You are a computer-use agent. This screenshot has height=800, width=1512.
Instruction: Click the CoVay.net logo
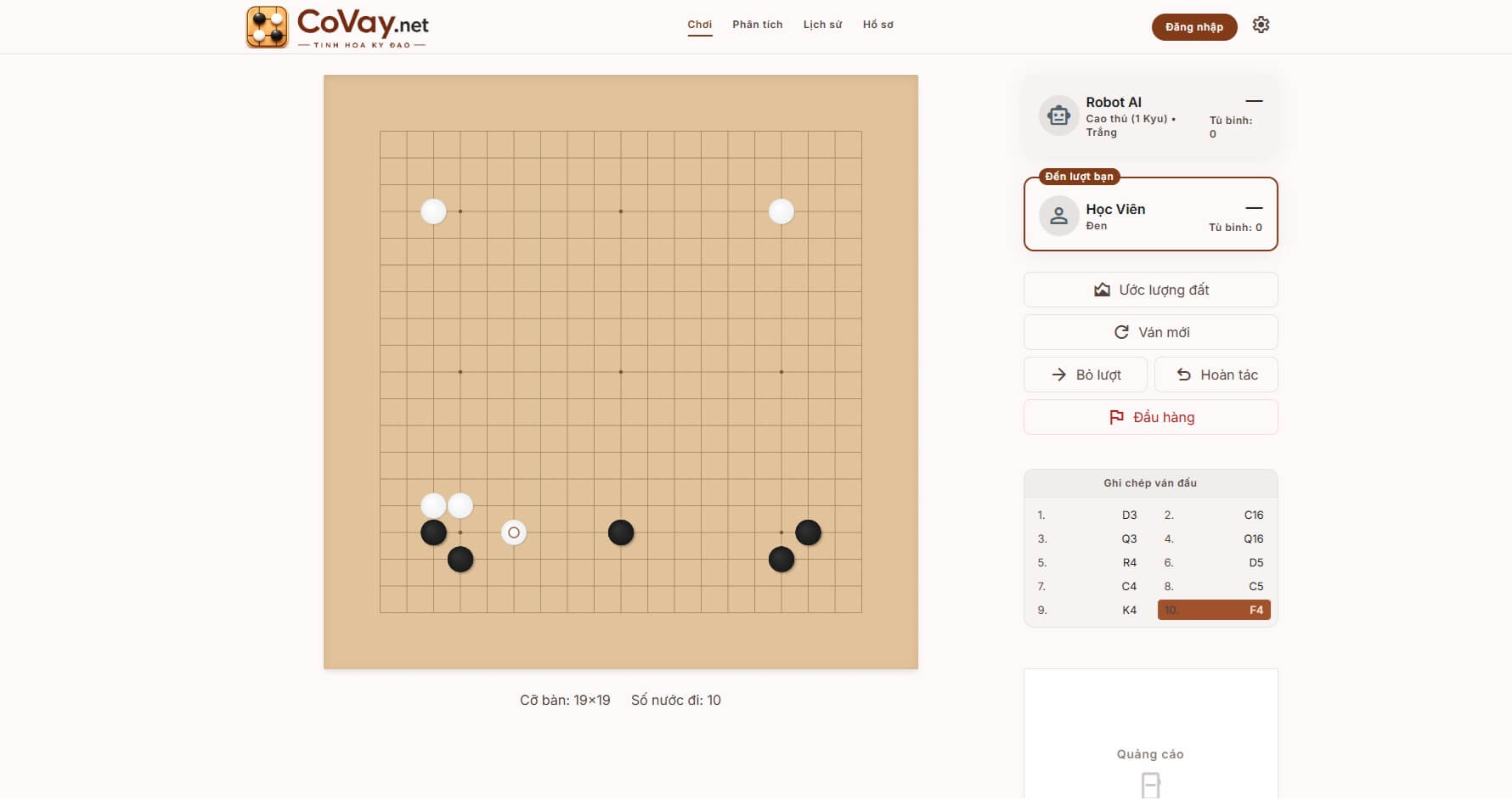(x=337, y=27)
